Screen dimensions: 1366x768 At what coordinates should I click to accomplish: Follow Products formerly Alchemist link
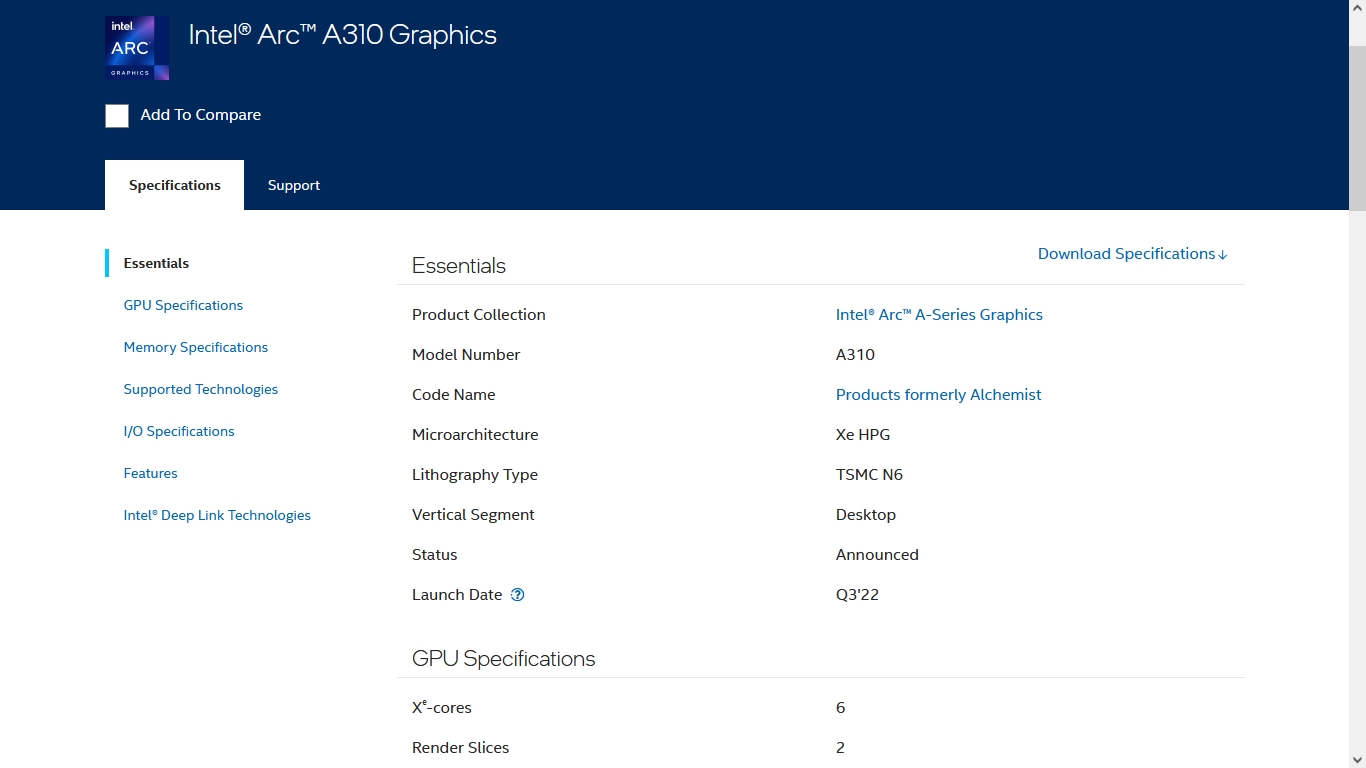click(x=938, y=394)
